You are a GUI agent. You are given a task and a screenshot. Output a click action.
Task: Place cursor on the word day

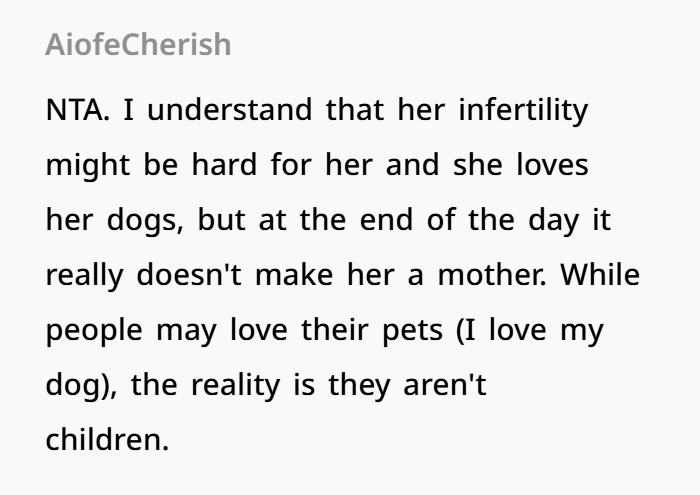click(554, 220)
